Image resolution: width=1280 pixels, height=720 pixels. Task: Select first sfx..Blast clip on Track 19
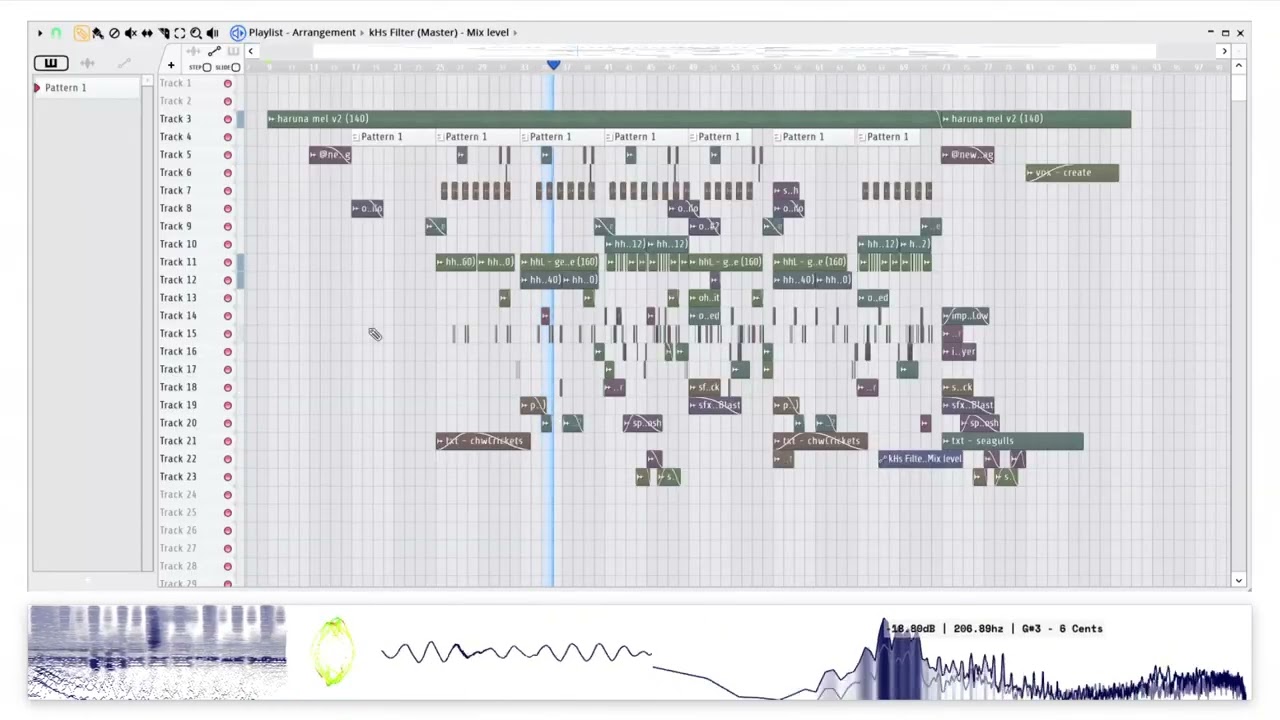coord(715,405)
